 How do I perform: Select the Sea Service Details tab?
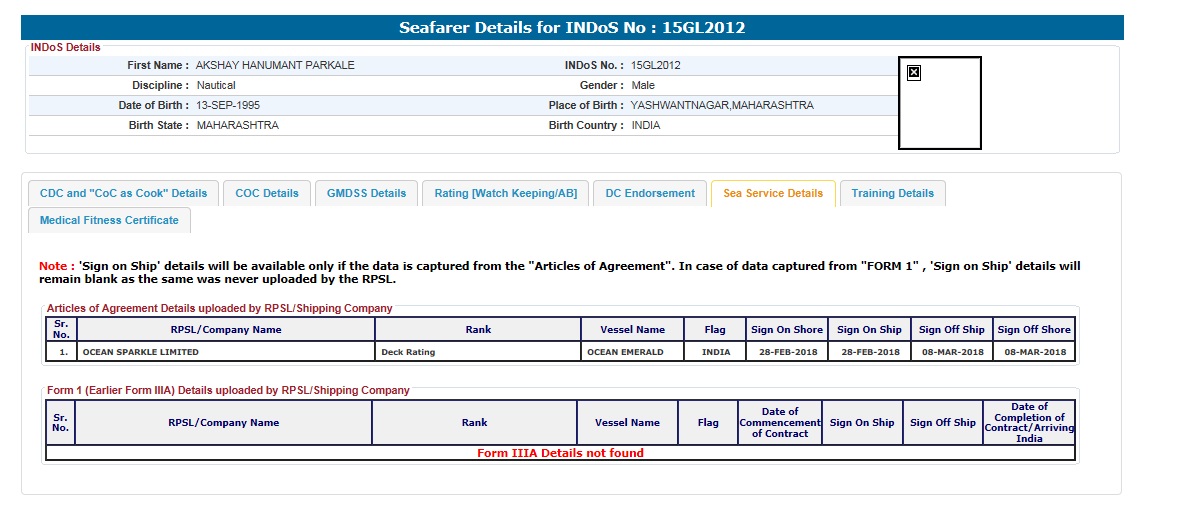pyautogui.click(x=772, y=194)
